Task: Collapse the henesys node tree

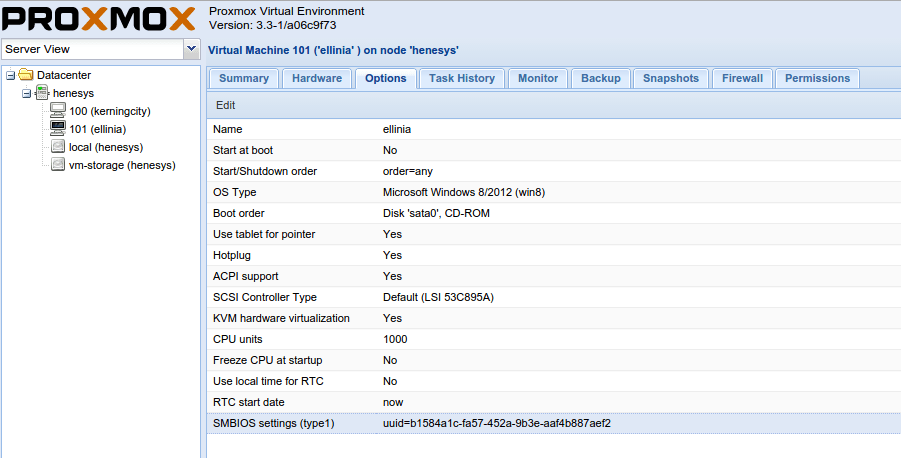Action: pyautogui.click(x=26, y=93)
